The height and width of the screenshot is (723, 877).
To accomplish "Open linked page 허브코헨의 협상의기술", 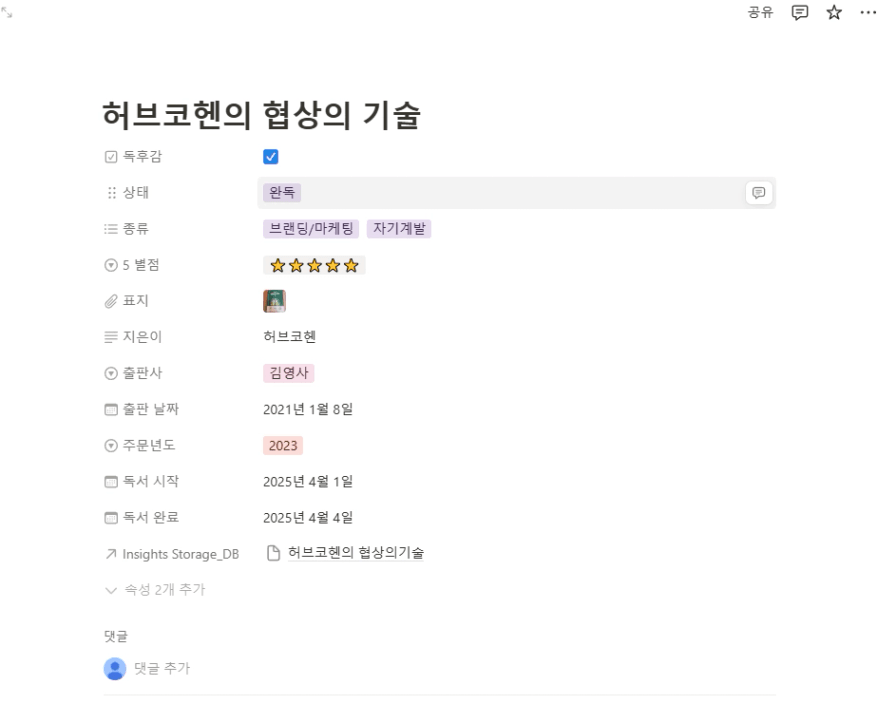I will tap(356, 553).
